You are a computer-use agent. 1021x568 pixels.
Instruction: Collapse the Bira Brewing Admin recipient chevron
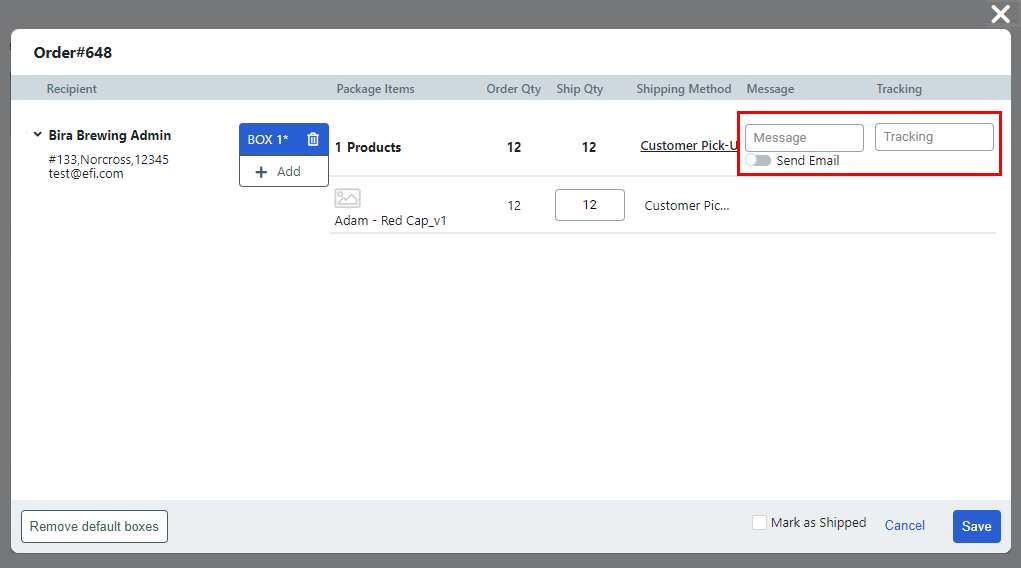pyautogui.click(x=37, y=135)
